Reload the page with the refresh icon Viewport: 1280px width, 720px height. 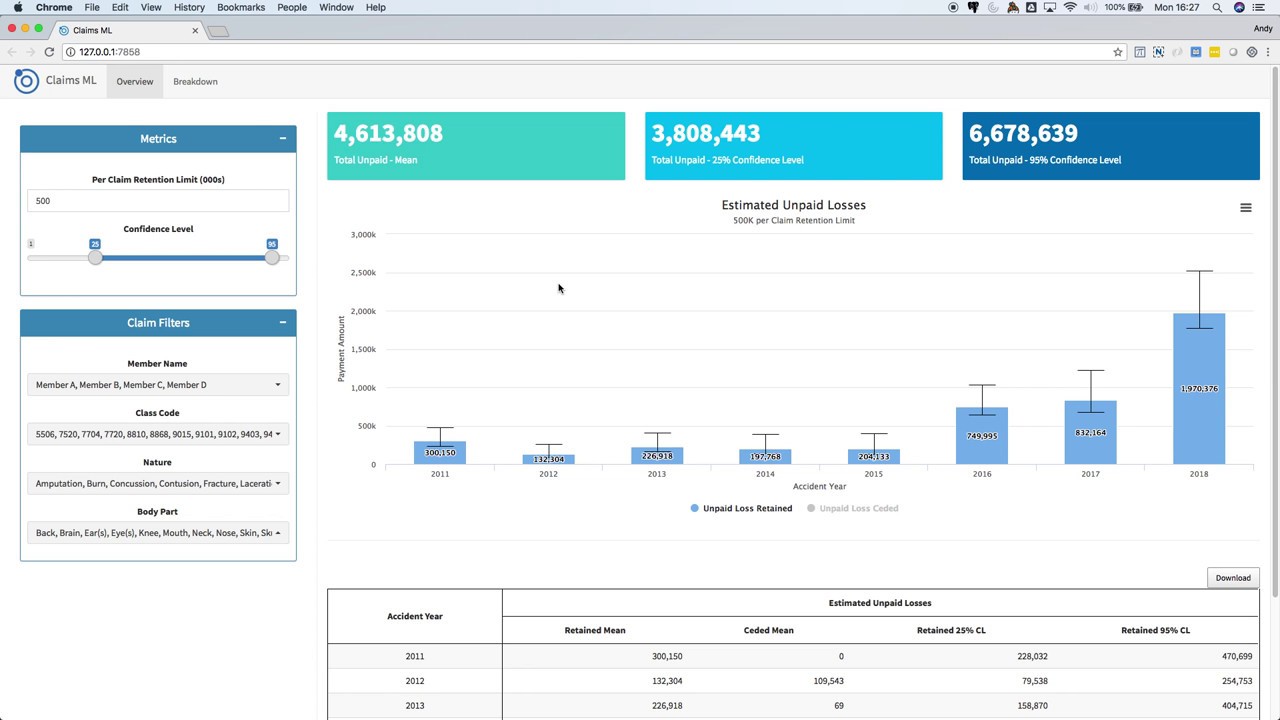click(49, 52)
